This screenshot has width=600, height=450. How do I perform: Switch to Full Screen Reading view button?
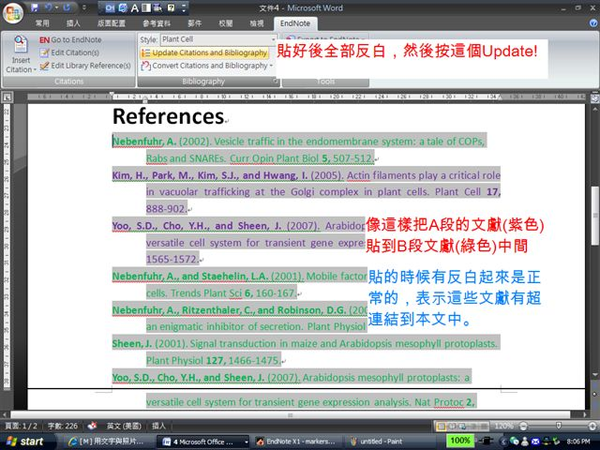pyautogui.click(x=452, y=426)
